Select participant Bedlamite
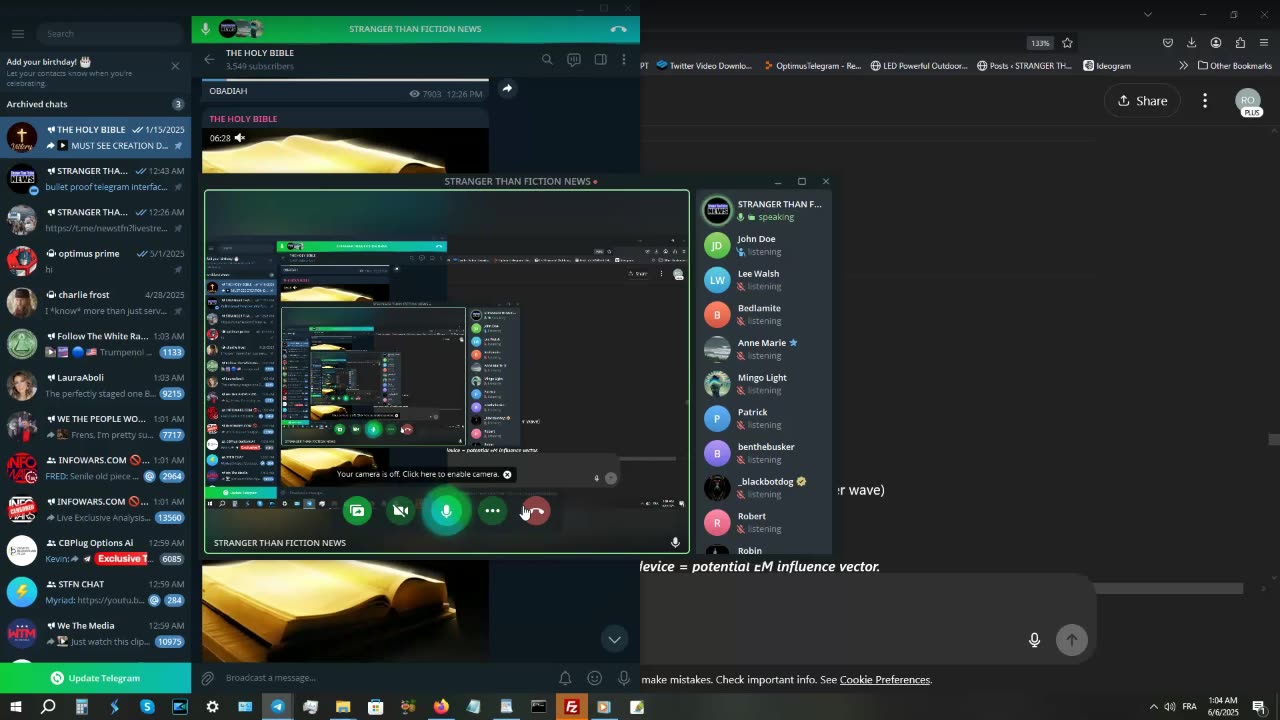 (765, 314)
